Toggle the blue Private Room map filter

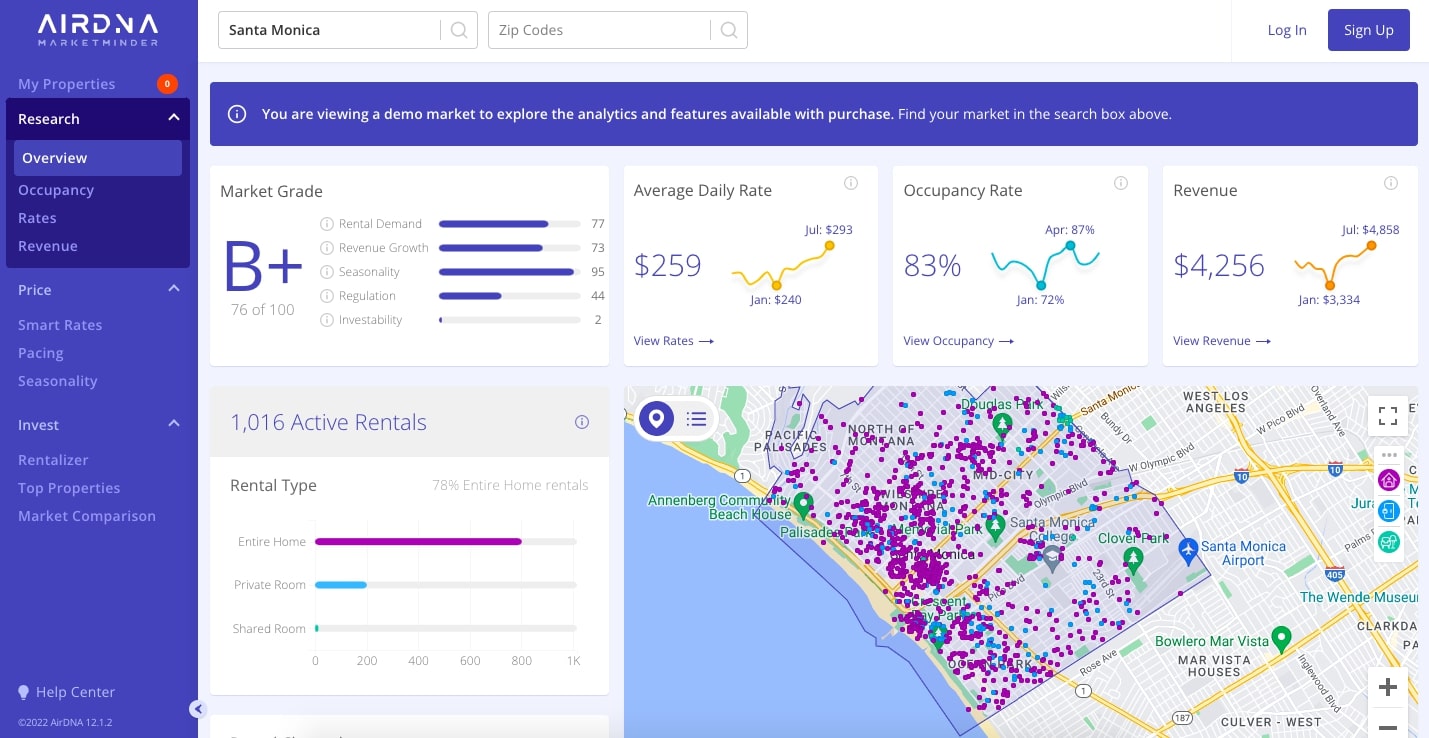click(x=1388, y=510)
